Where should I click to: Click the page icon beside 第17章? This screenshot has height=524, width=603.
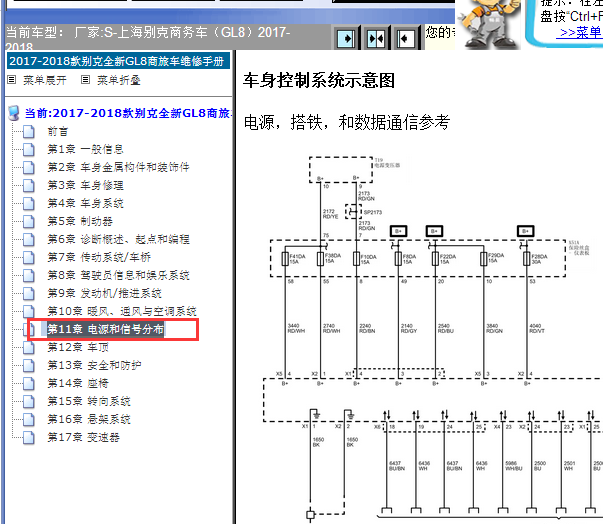[28, 437]
